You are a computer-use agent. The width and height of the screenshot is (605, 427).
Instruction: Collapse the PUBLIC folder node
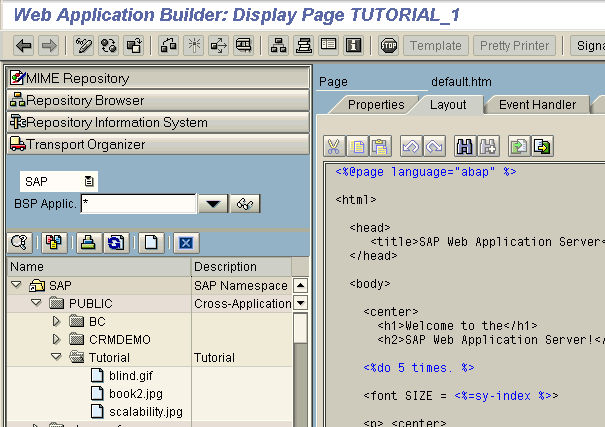pyautogui.click(x=36, y=303)
